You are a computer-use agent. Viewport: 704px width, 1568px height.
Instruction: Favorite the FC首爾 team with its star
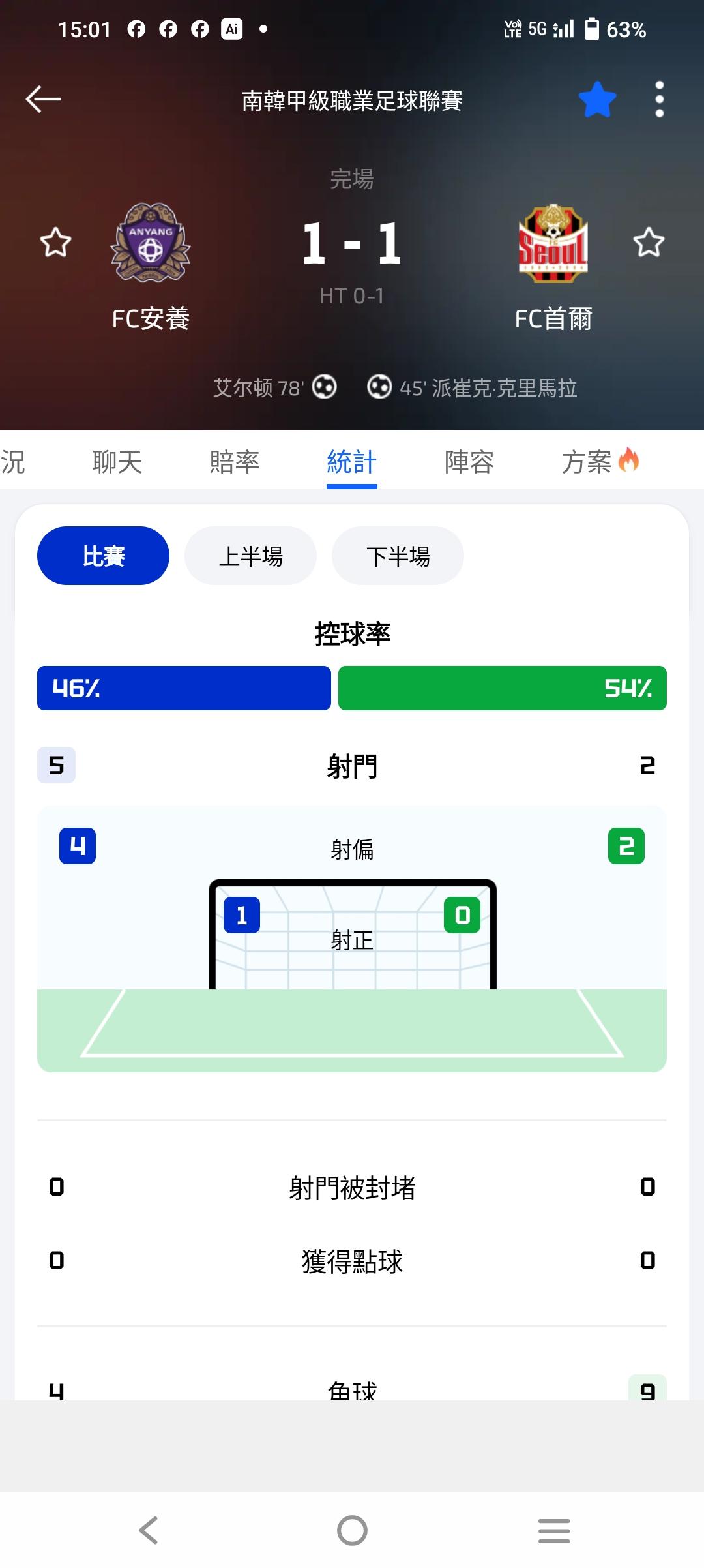pyautogui.click(x=649, y=243)
